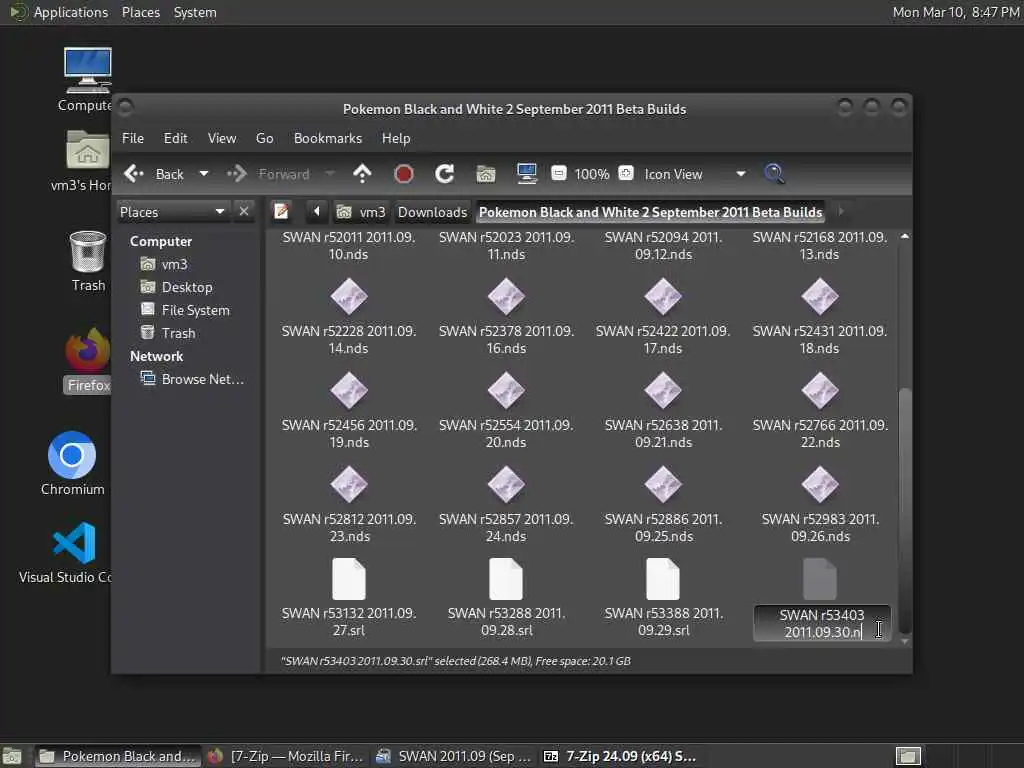Open the Go menu
This screenshot has width=1024, height=768.
point(264,138)
